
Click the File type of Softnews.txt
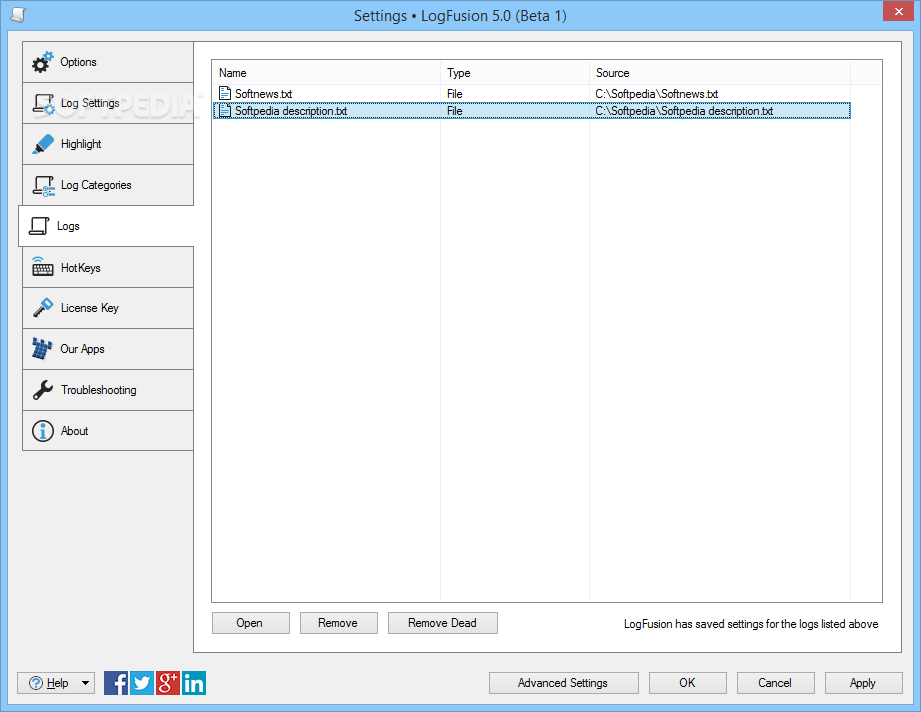455,93
